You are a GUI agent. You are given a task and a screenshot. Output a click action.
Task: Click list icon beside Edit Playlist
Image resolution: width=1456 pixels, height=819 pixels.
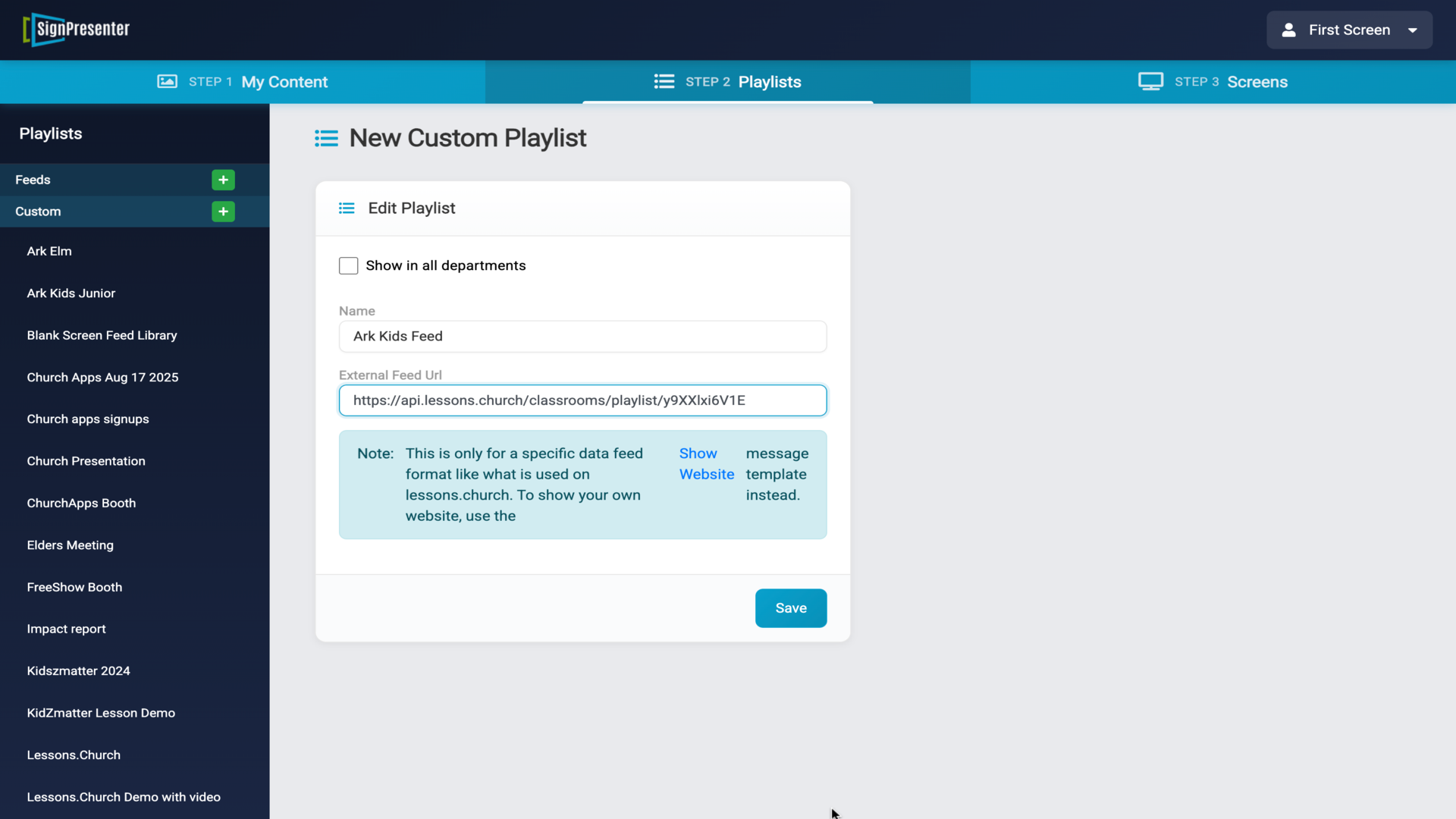347,209
